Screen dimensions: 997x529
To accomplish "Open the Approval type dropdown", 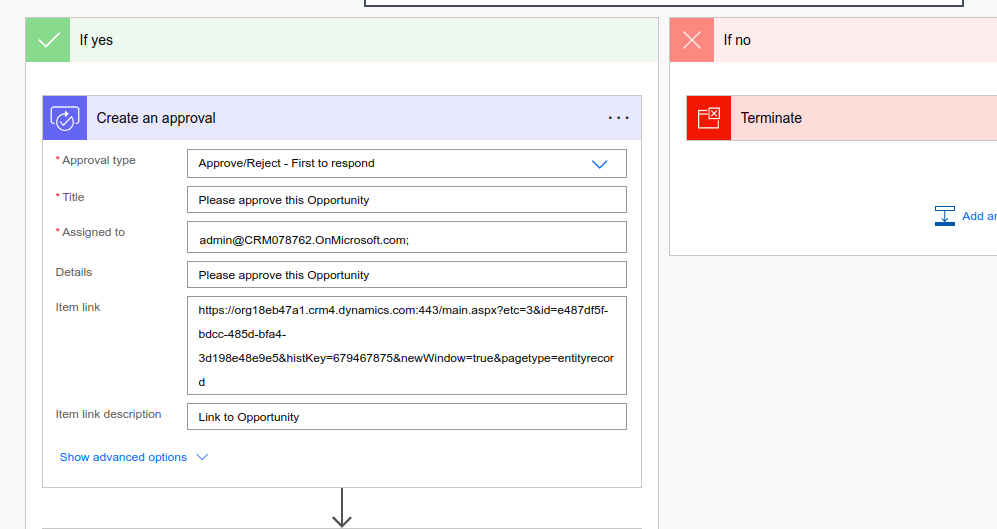I will (407, 163).
